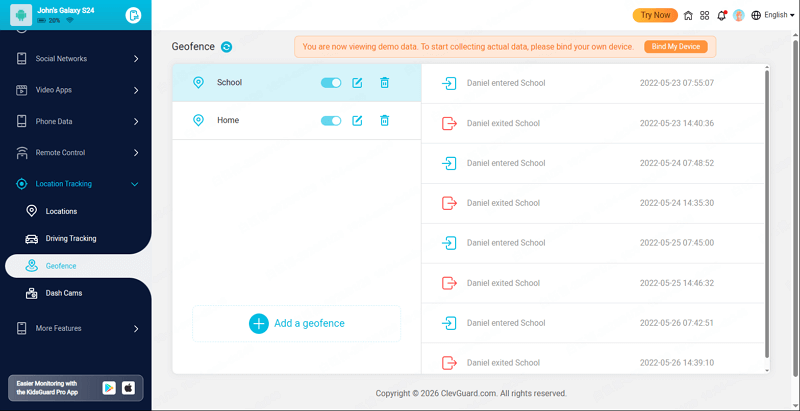Click the globe language icon
800x411 pixels.
756,15
